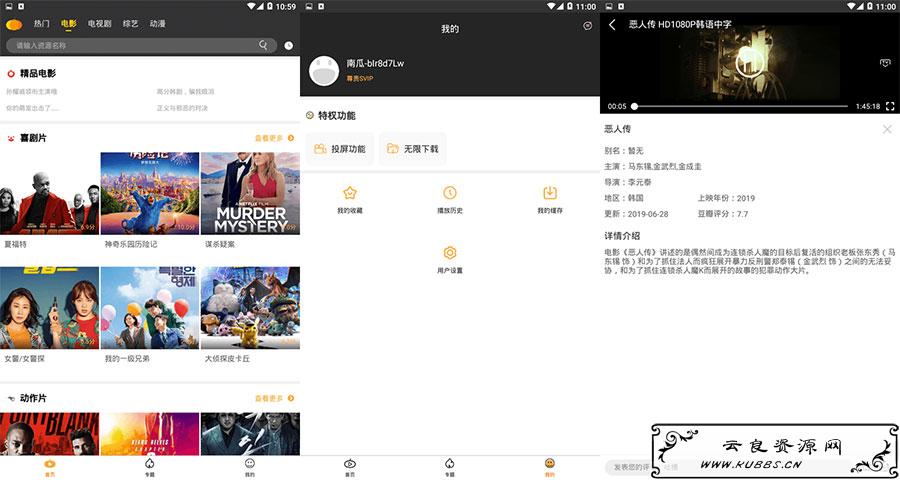Tap the cast screen icon on video
900x480 pixels.
885,63
